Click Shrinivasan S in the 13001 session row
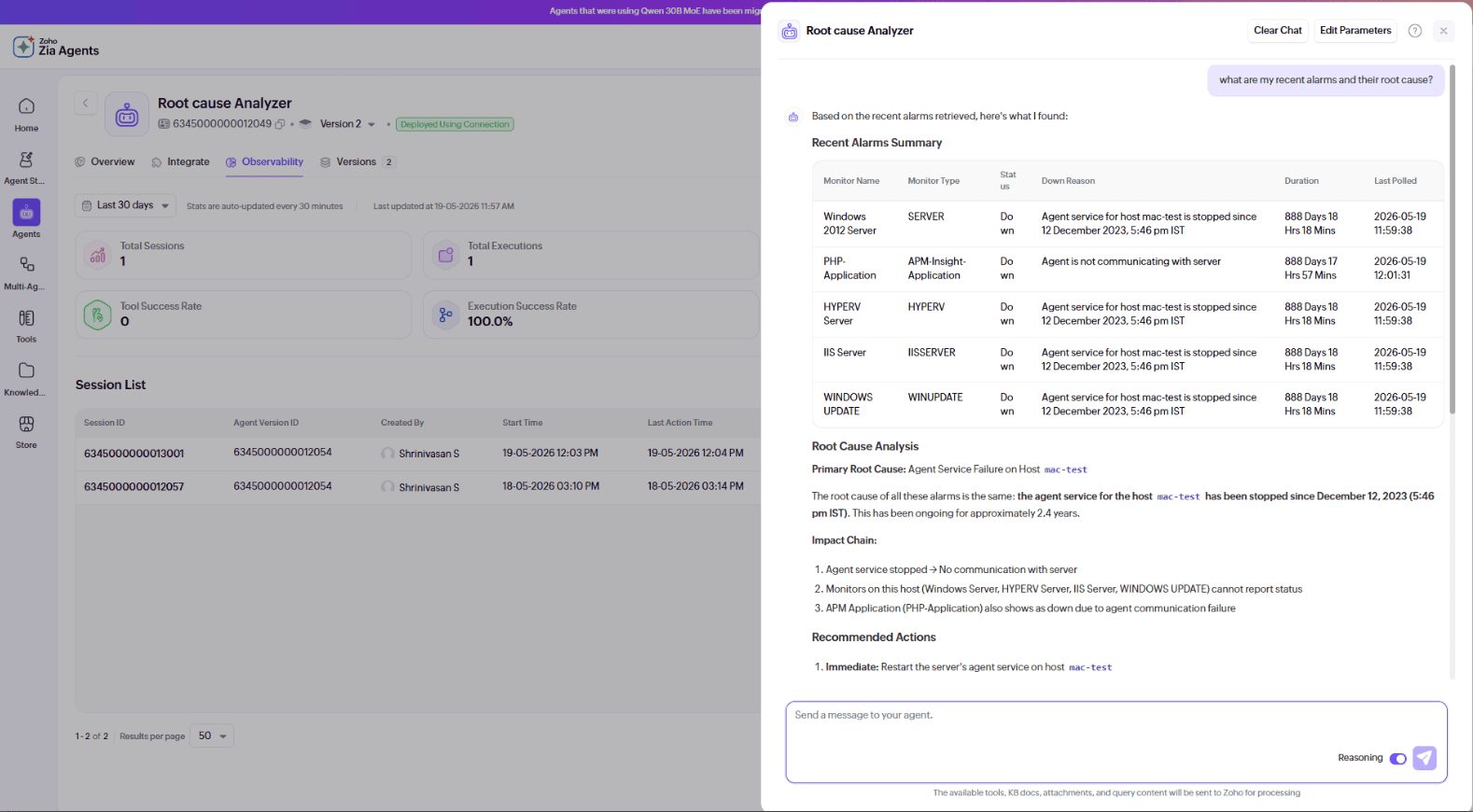This screenshot has height=812, width=1473. 428,455
